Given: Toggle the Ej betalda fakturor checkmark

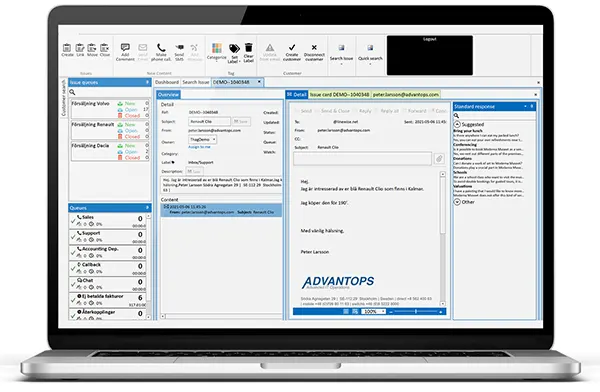Looking at the screenshot, I should pos(73,300).
